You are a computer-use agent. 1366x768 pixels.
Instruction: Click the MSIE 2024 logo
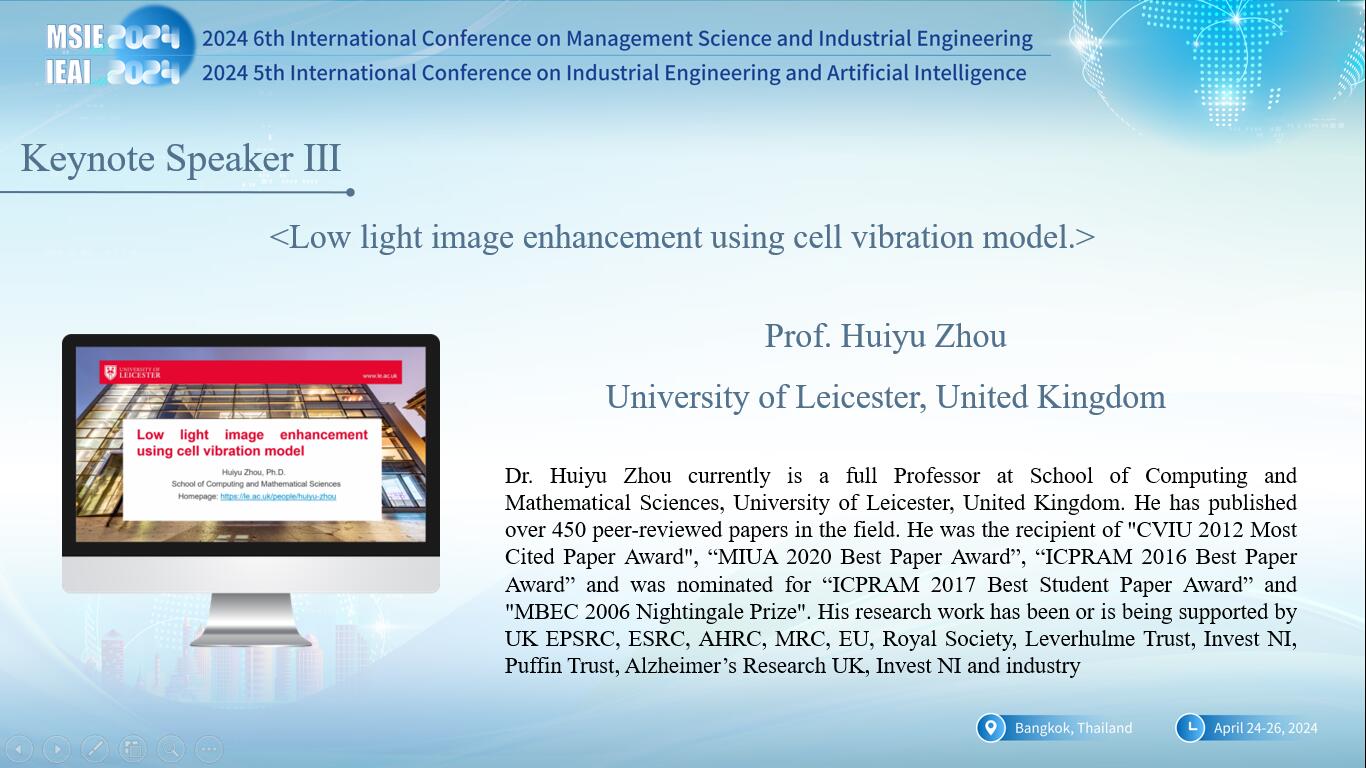[112, 38]
